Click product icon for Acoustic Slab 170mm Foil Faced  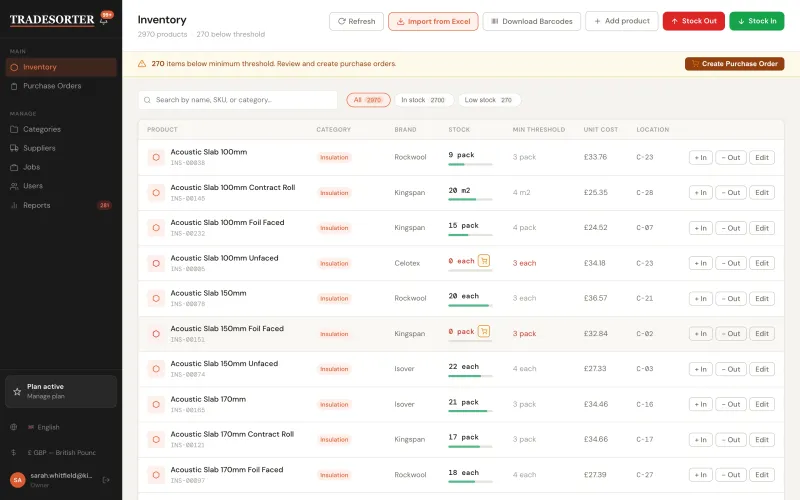click(156, 475)
